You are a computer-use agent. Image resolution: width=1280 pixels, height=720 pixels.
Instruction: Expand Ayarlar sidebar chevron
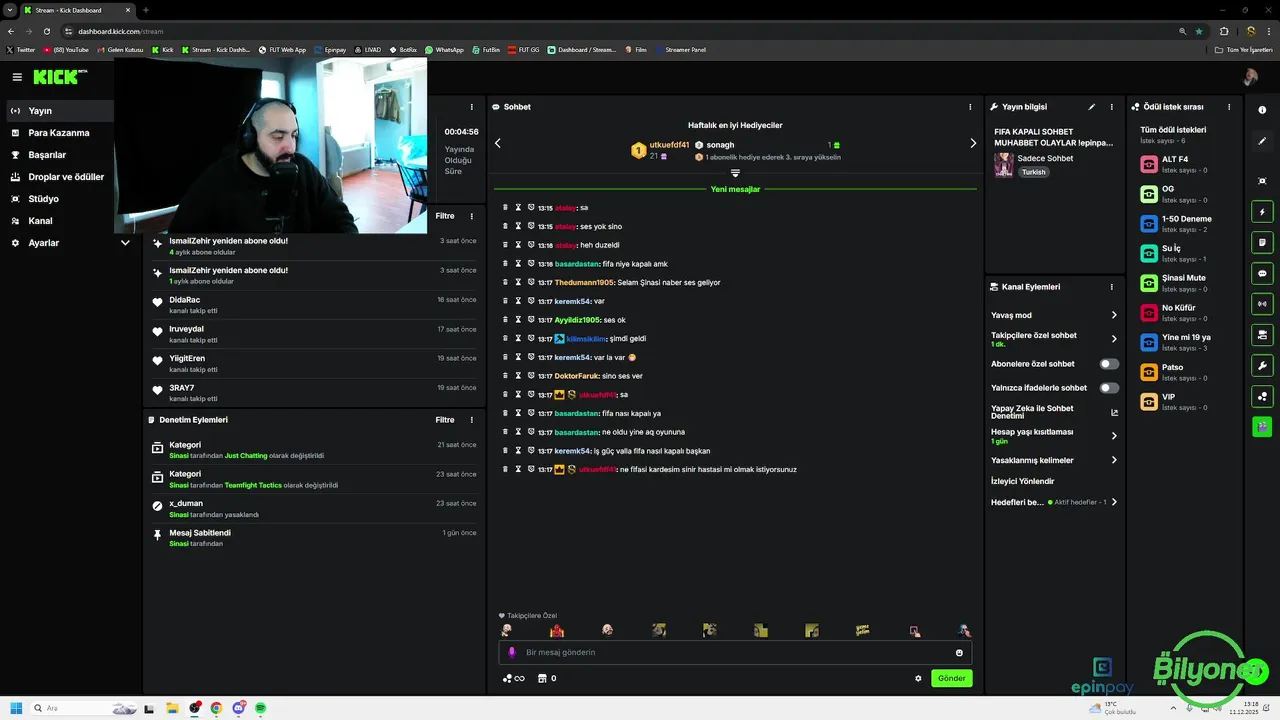click(125, 243)
